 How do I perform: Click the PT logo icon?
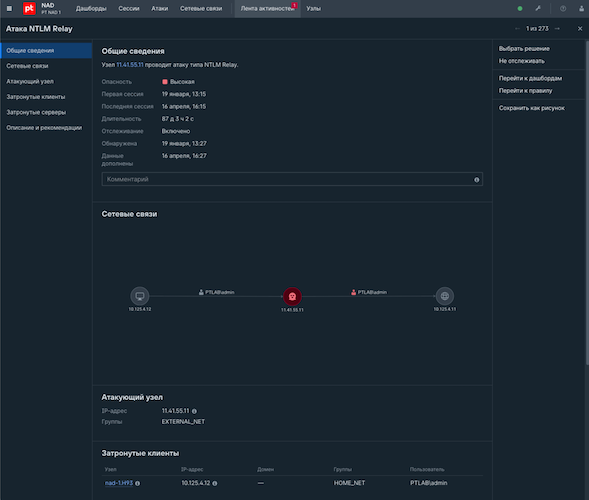point(29,8)
